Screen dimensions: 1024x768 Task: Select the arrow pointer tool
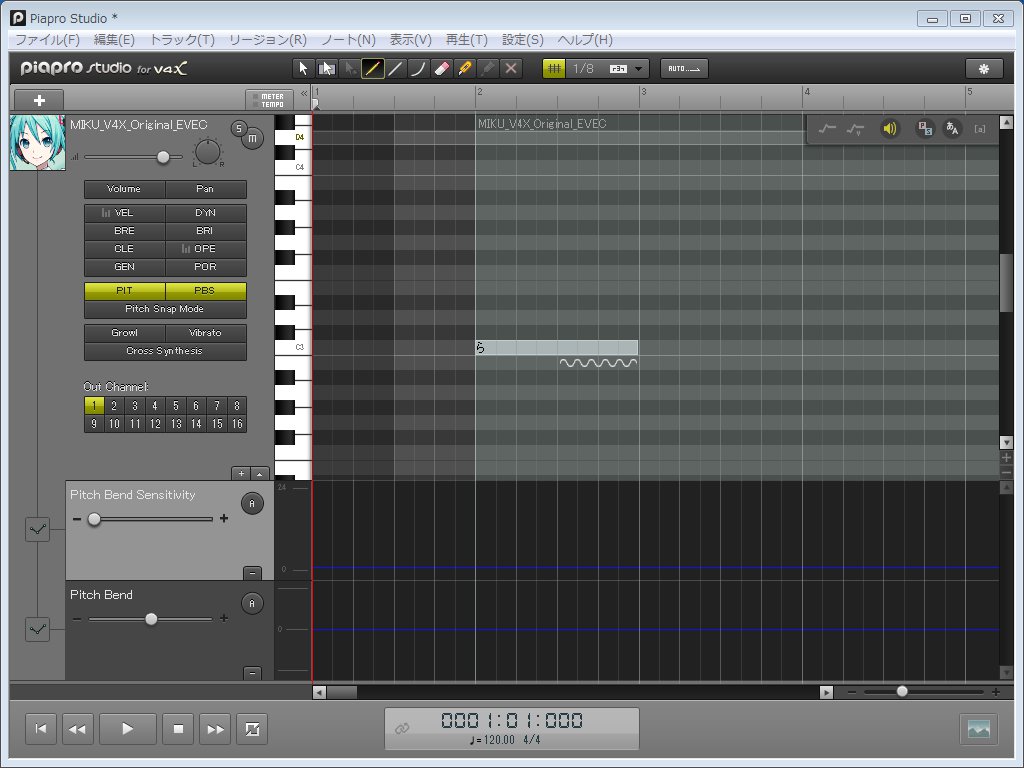pyautogui.click(x=302, y=69)
